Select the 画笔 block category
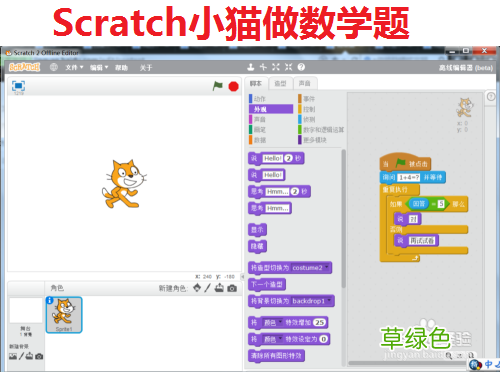The height and width of the screenshot is (372, 500). [x=271, y=130]
